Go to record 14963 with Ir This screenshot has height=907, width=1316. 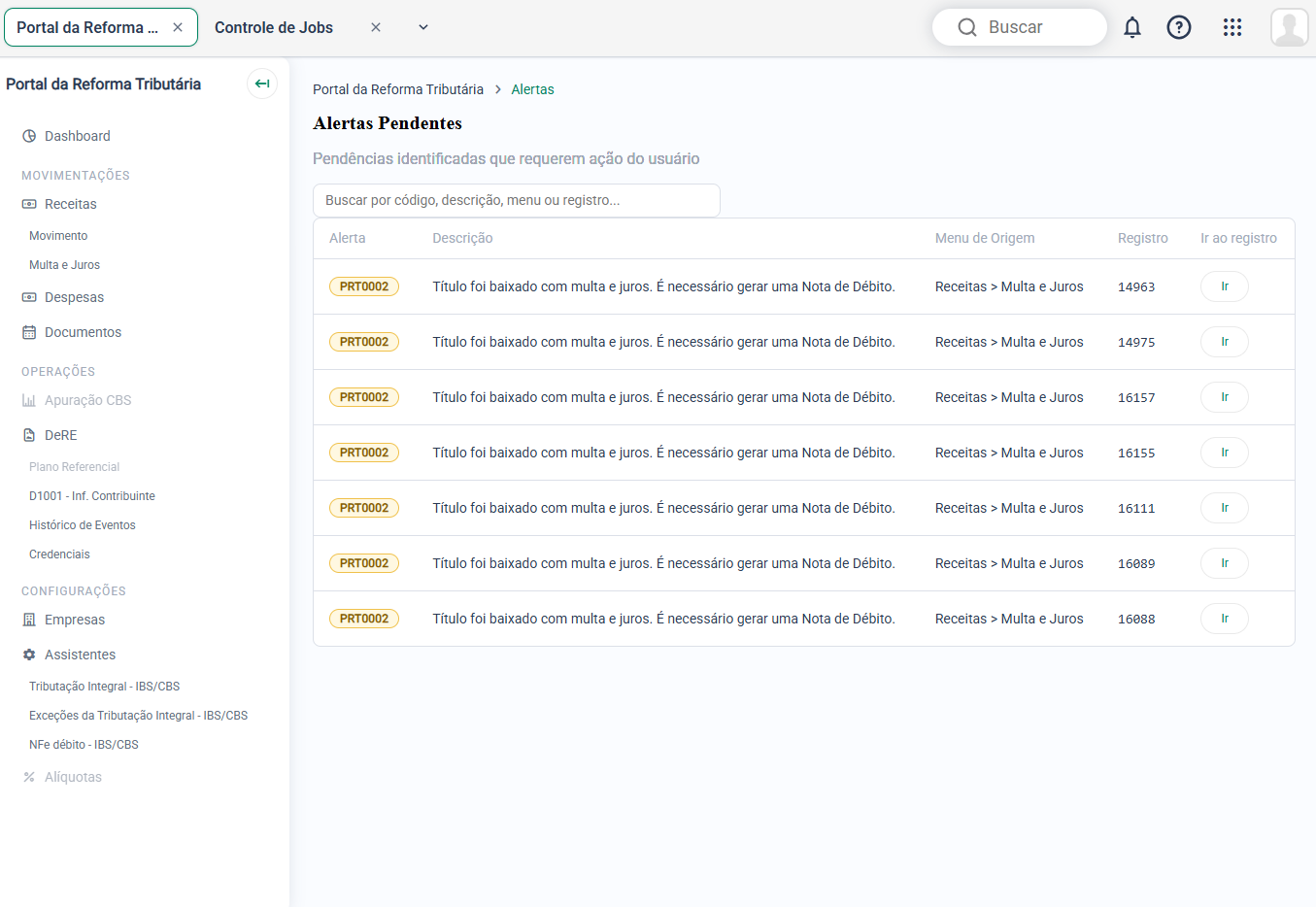point(1225,286)
